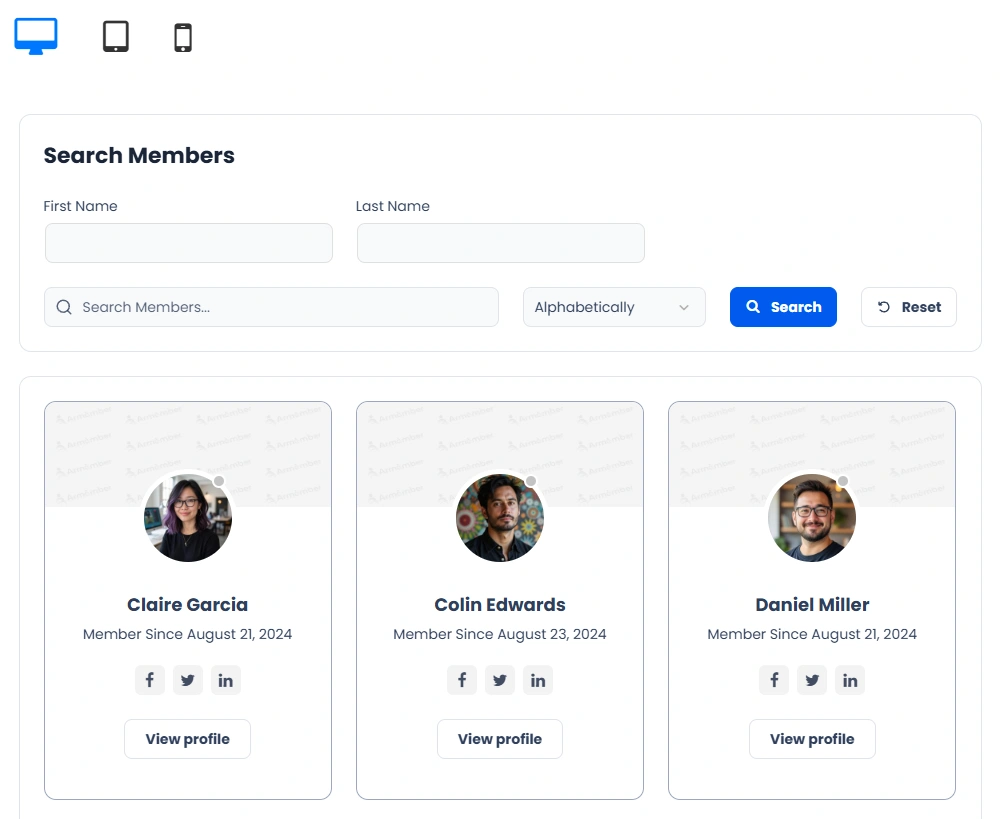Switch to tablet preview icon
The width and height of the screenshot is (1002, 819).
[116, 36]
